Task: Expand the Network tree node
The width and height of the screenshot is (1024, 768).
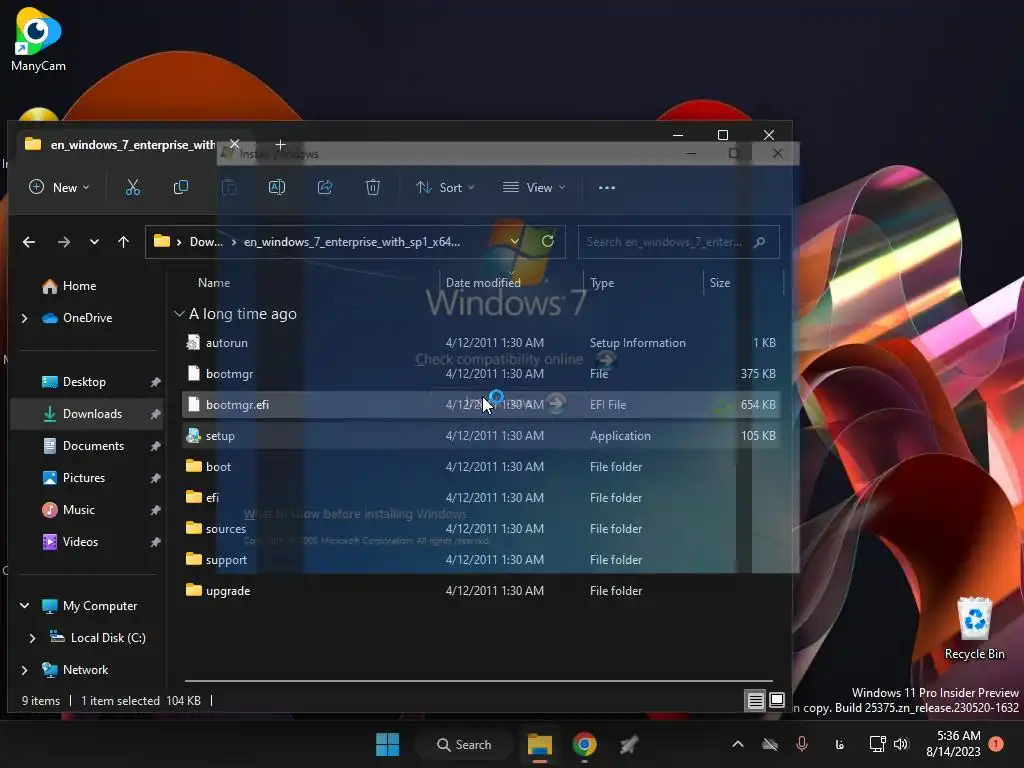Action: click(x=25, y=670)
